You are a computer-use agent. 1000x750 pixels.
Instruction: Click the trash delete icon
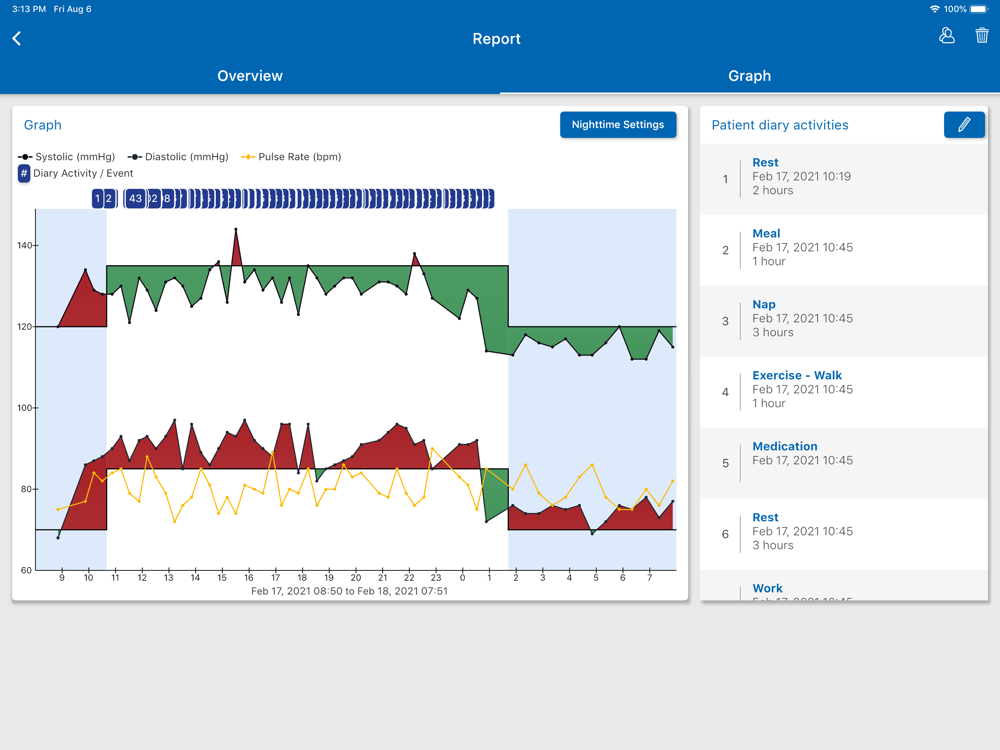(x=982, y=36)
